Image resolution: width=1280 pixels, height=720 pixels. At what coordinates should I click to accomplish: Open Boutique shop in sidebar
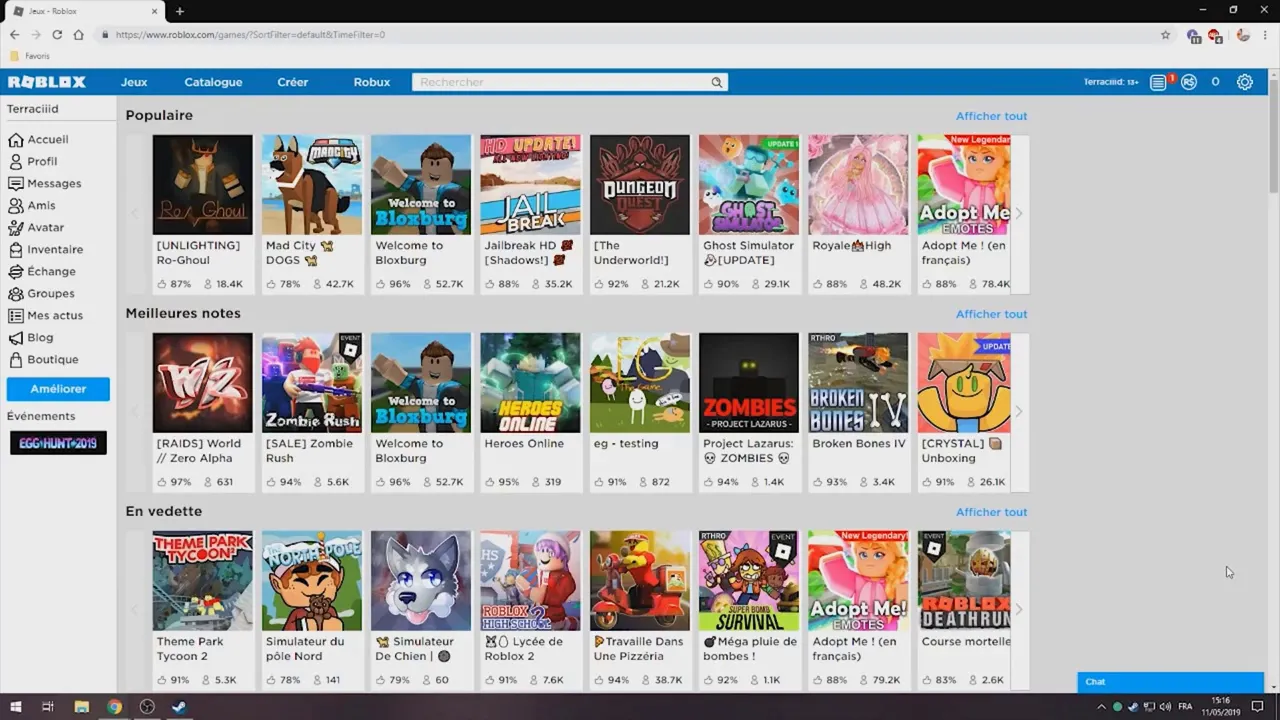click(52, 359)
